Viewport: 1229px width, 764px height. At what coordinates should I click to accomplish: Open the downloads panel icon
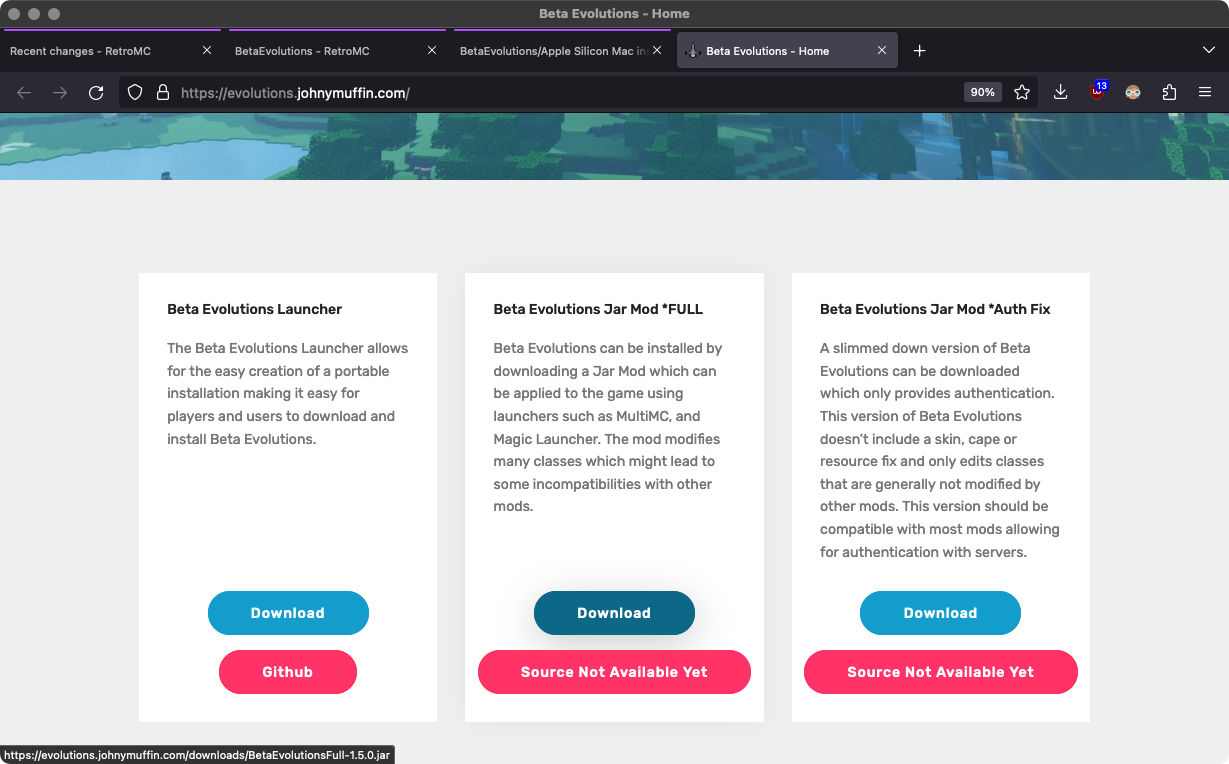point(1060,93)
